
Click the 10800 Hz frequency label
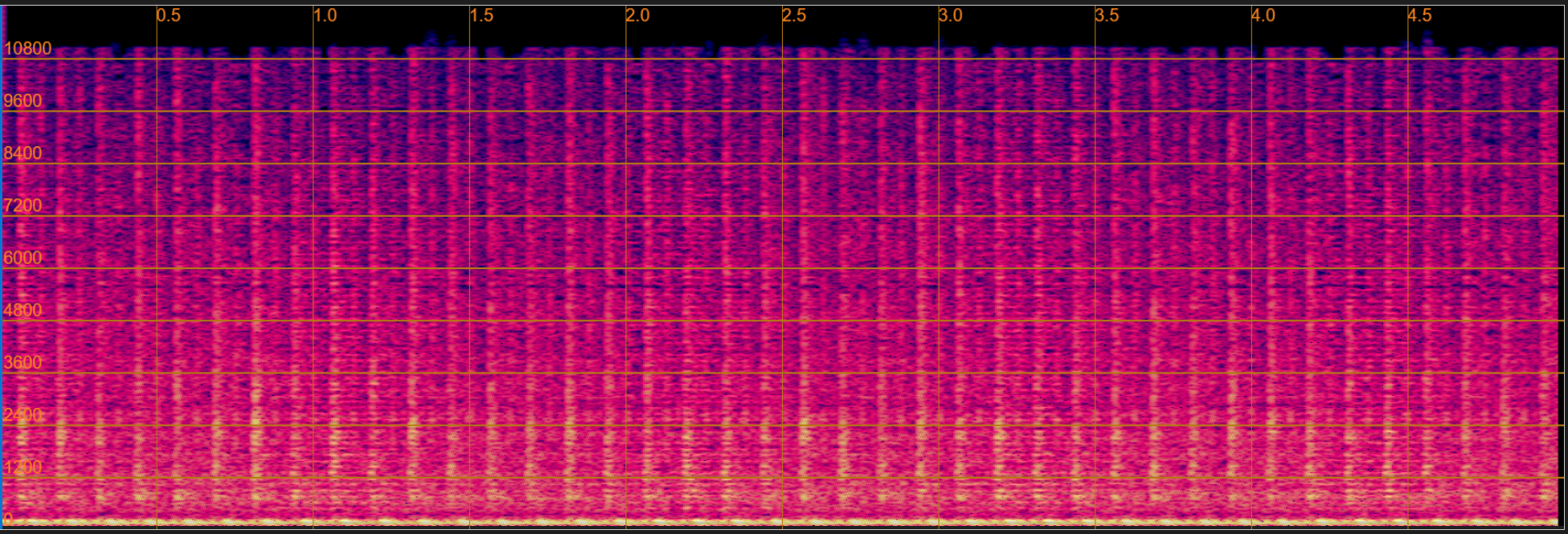[27, 49]
